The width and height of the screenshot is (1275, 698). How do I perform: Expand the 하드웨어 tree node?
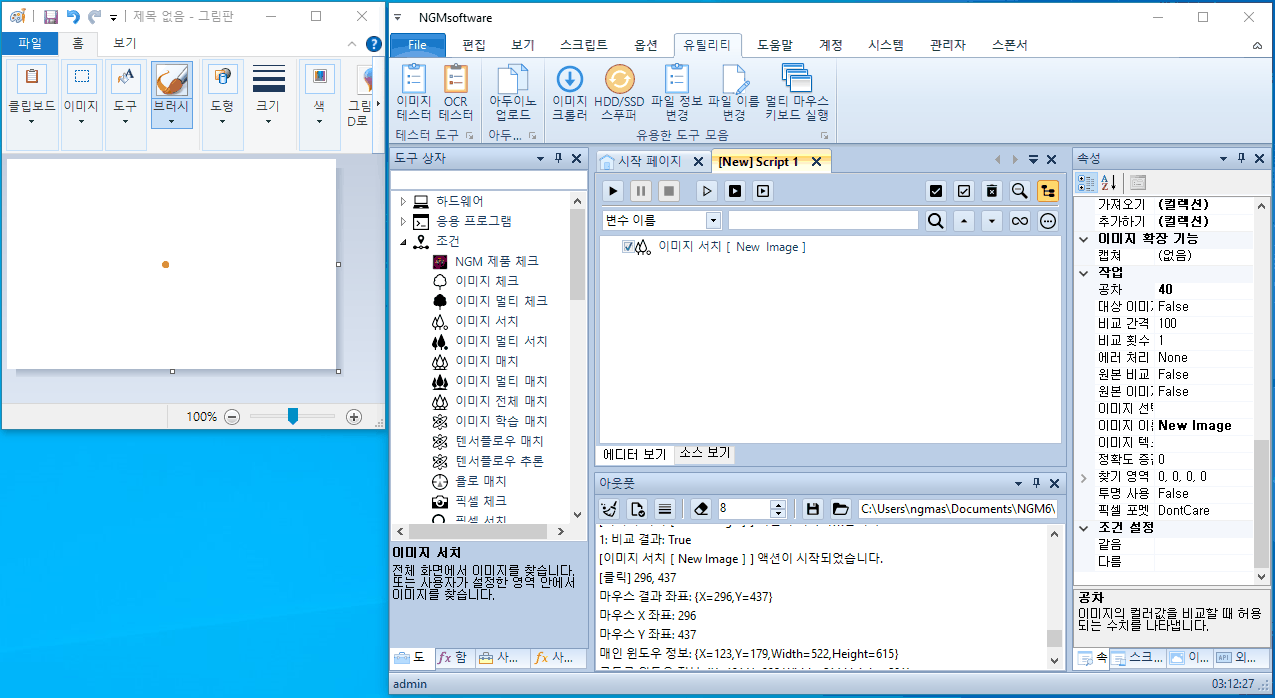(x=403, y=201)
